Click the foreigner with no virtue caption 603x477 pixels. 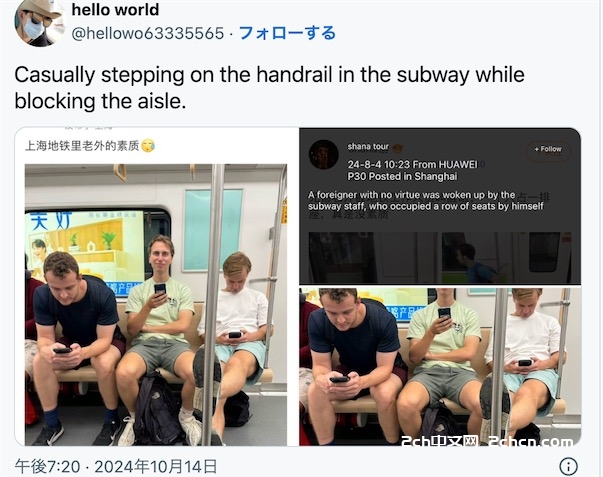(x=426, y=200)
